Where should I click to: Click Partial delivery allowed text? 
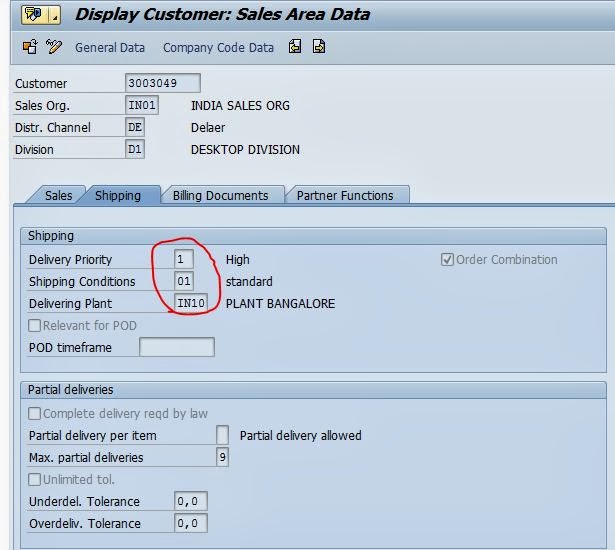point(301,435)
